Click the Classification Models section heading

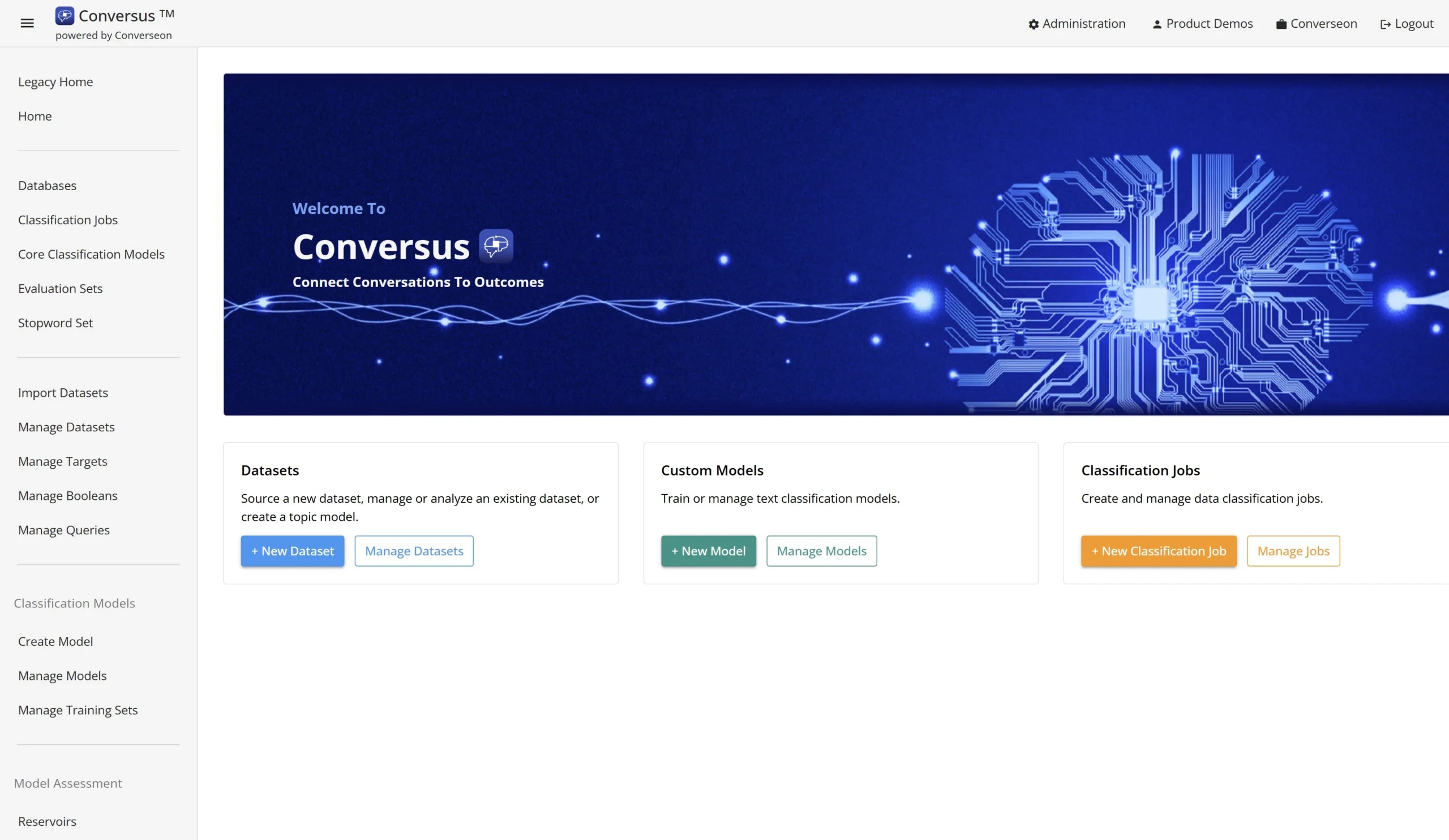[74, 603]
